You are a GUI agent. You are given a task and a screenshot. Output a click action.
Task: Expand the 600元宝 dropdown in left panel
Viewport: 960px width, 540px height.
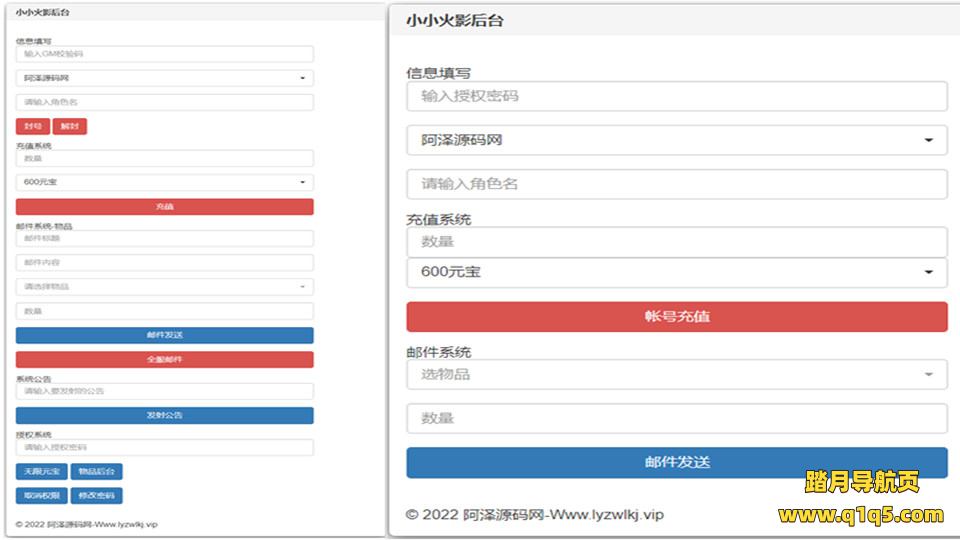pos(164,182)
